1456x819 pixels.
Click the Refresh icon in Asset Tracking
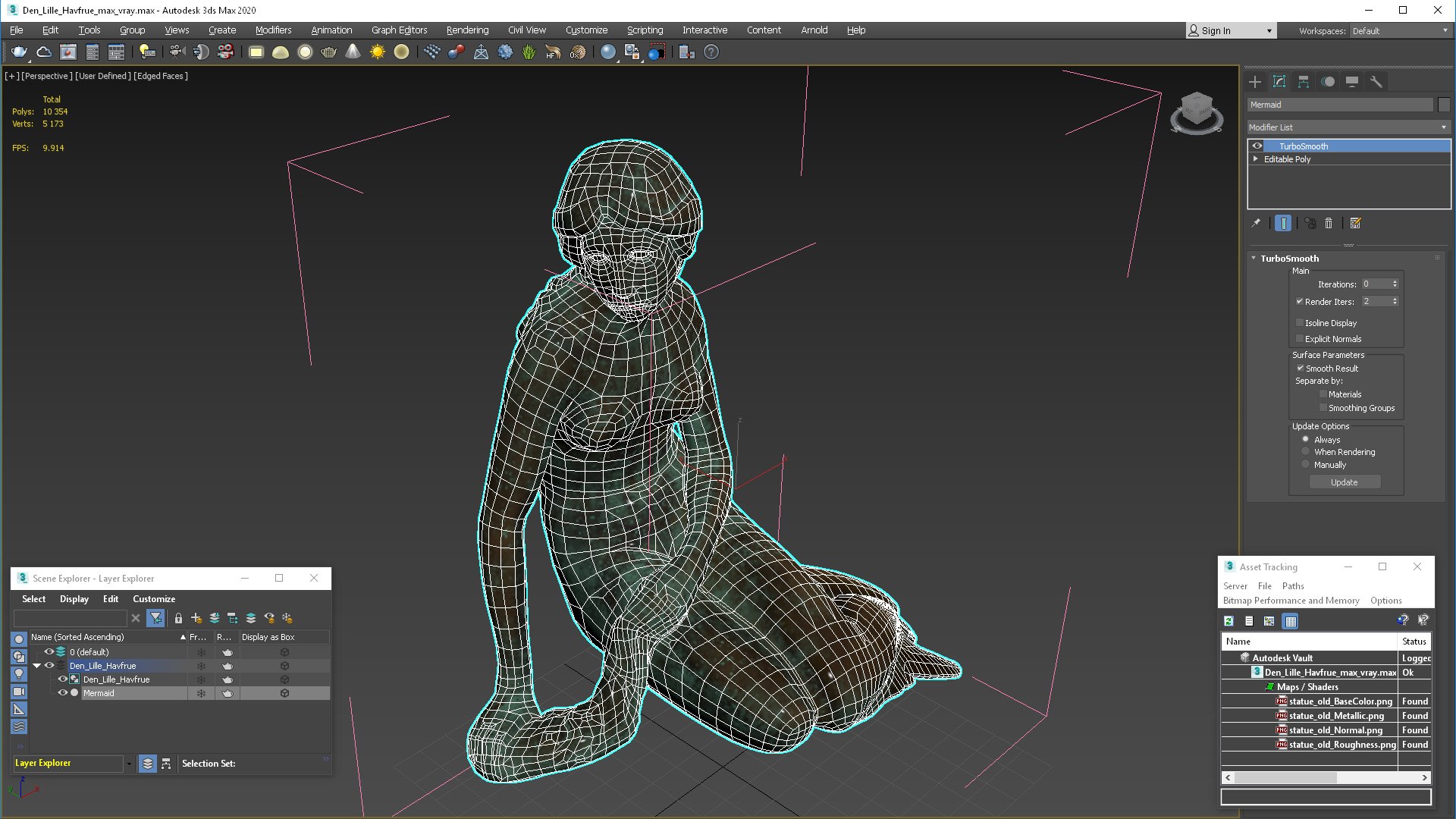coord(1228,621)
